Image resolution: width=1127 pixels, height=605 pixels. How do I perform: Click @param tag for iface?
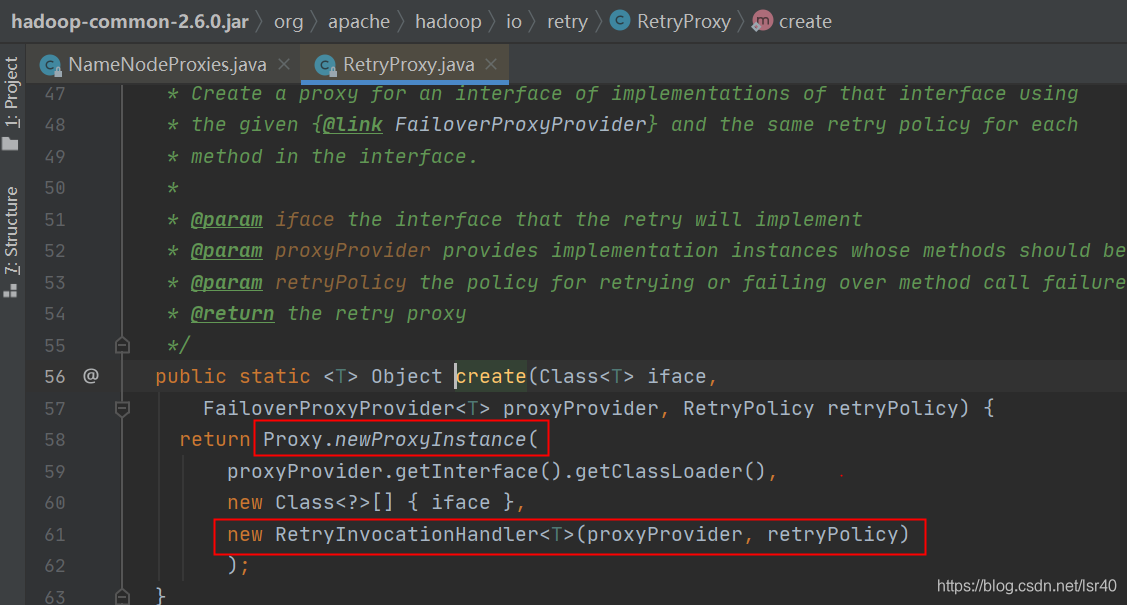pos(226,219)
